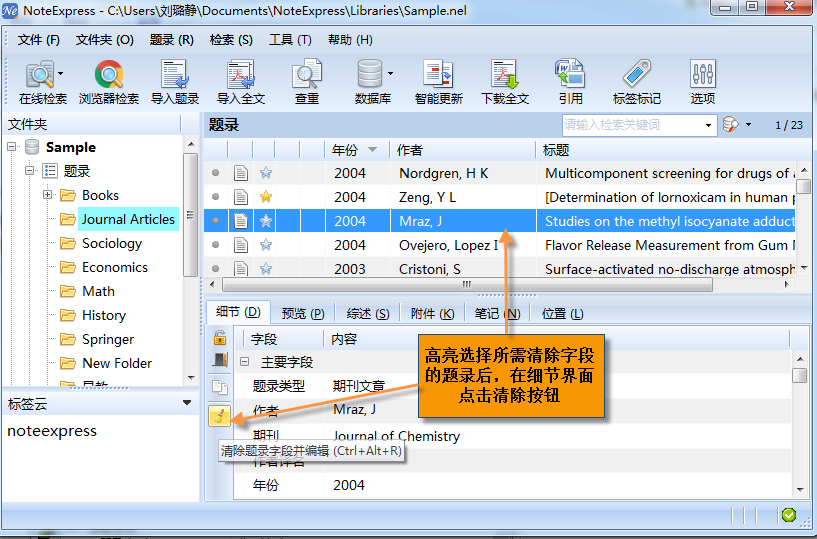Open the 文件夹 (O) menu
Screen dimensions: 817x539
[105, 40]
